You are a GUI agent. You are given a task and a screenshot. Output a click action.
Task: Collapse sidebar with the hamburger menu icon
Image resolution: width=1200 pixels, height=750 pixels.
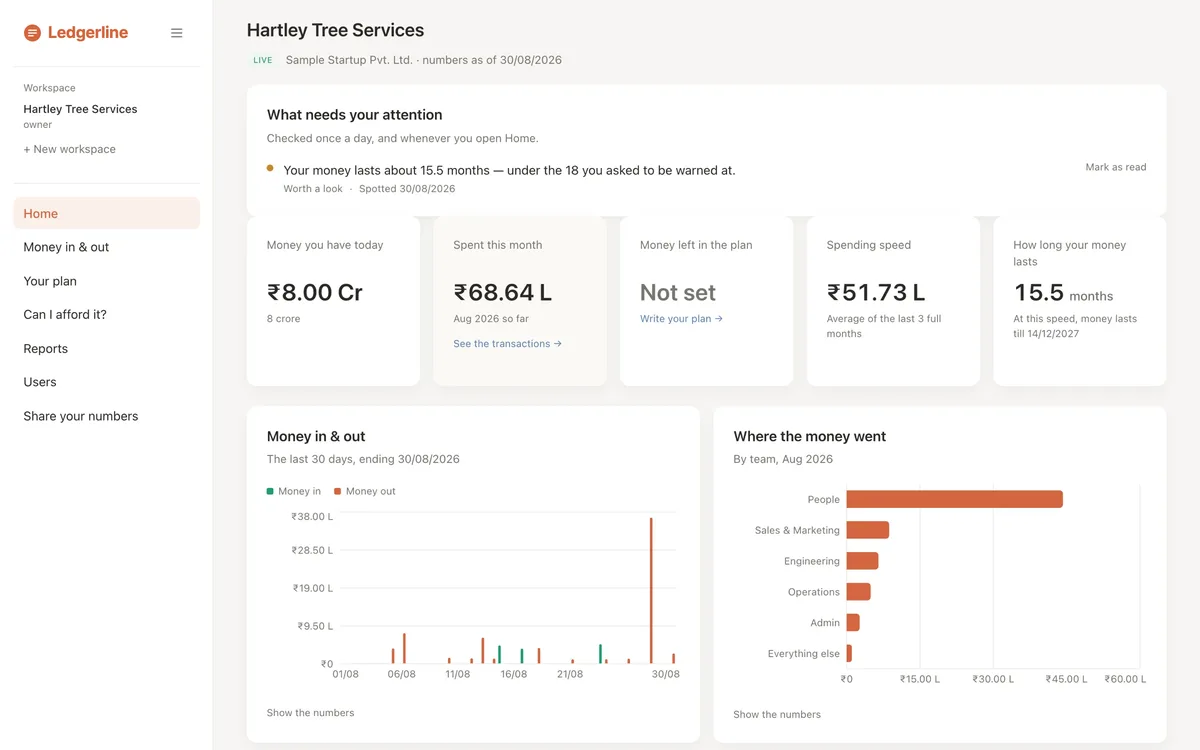[x=177, y=33]
